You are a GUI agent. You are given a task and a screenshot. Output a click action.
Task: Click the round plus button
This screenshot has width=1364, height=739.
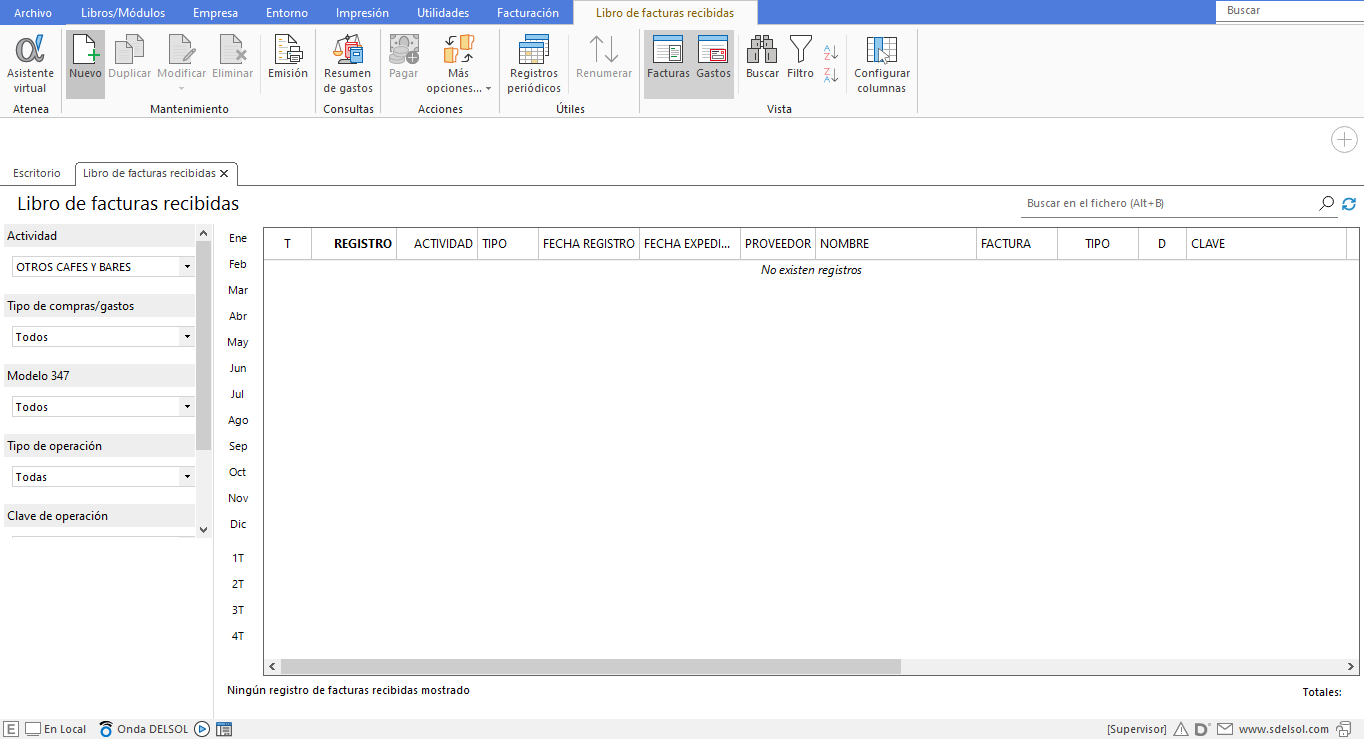pos(1344,140)
